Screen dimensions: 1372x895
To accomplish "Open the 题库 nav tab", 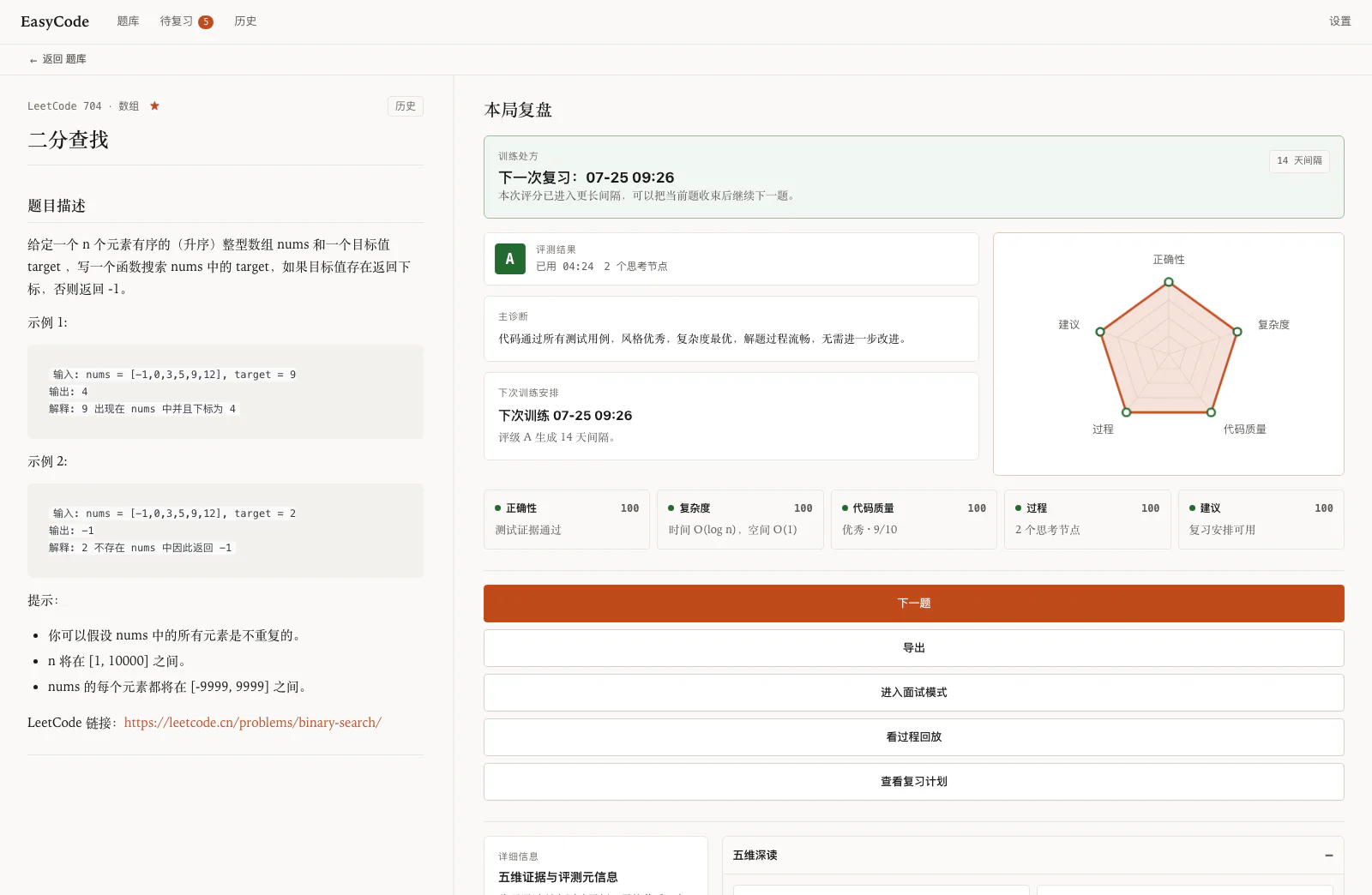I will pyautogui.click(x=128, y=21).
